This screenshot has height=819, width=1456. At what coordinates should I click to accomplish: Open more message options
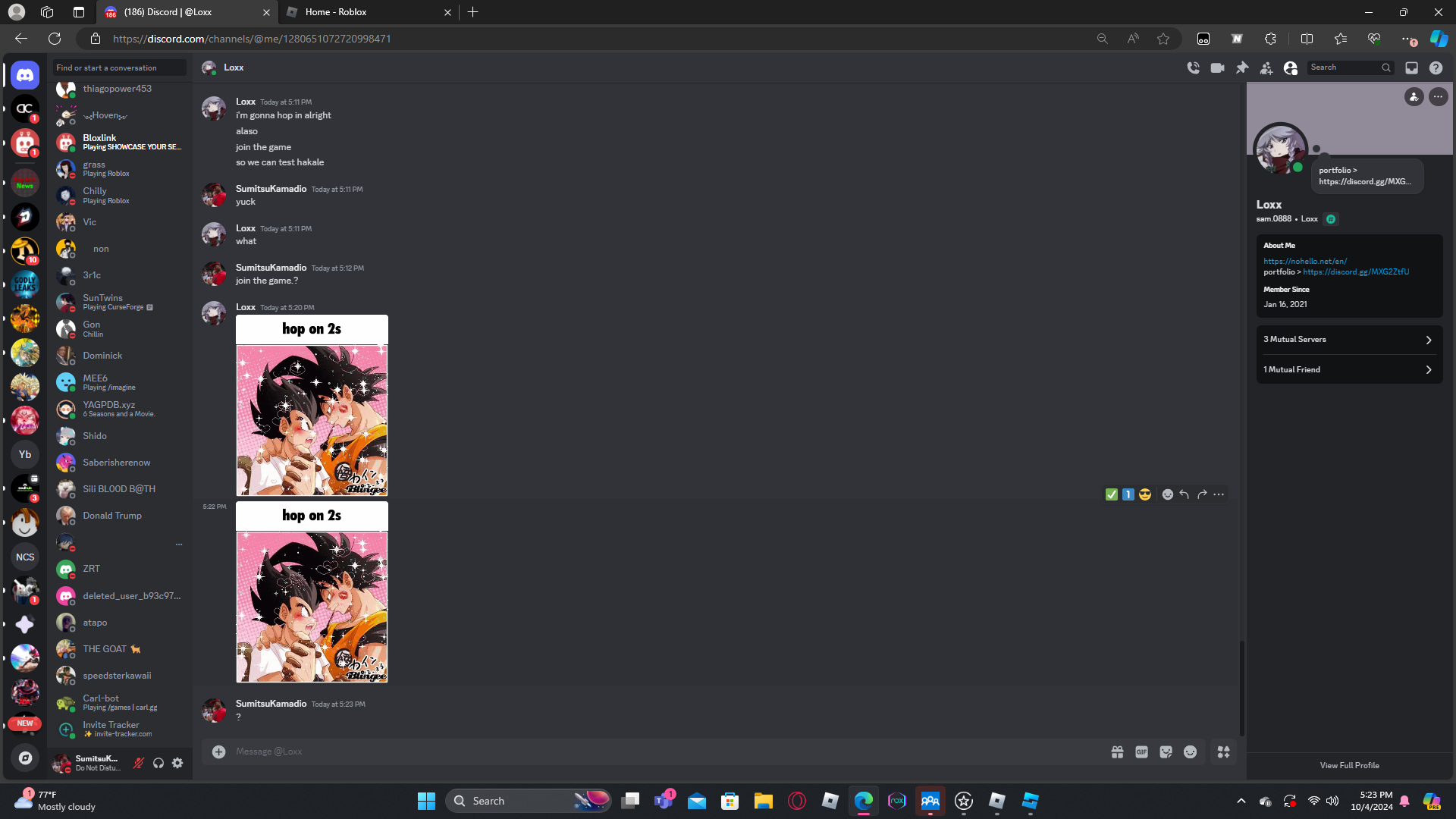click(1219, 494)
